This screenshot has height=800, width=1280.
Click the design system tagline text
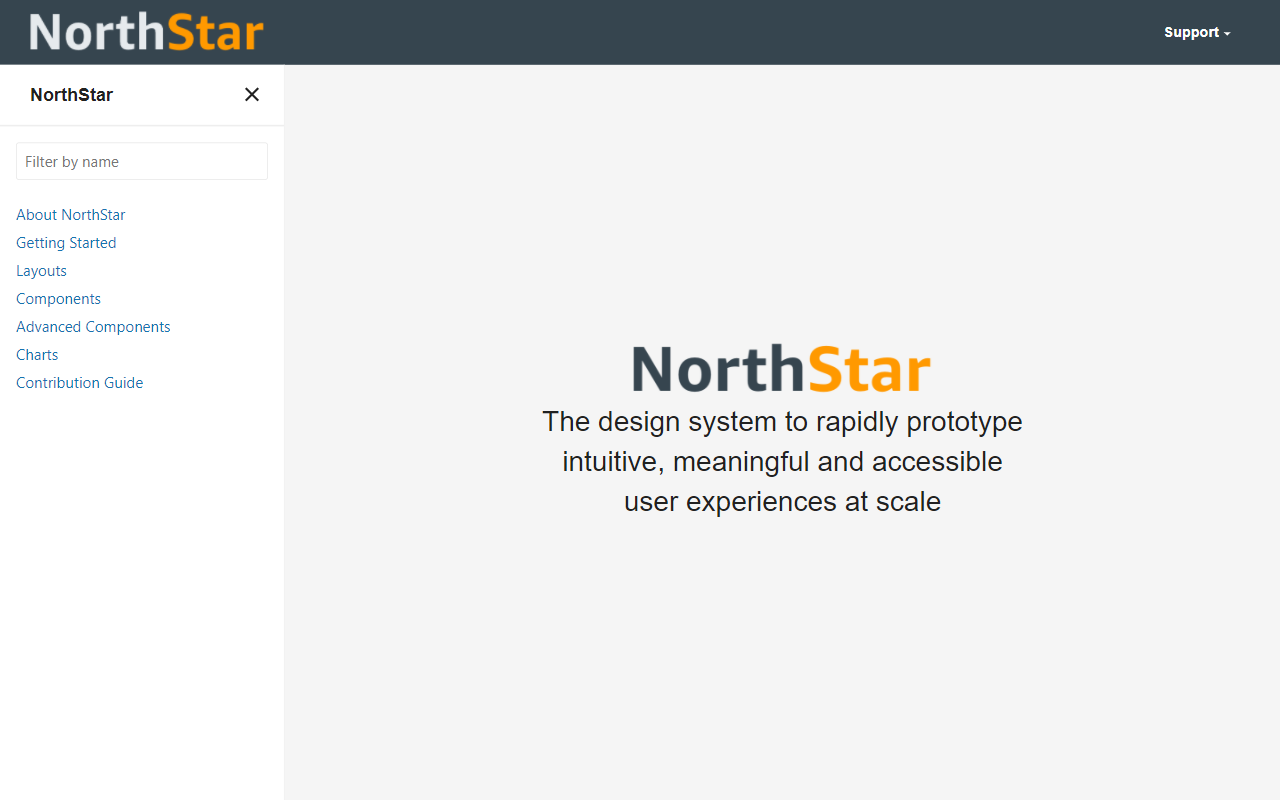(782, 461)
